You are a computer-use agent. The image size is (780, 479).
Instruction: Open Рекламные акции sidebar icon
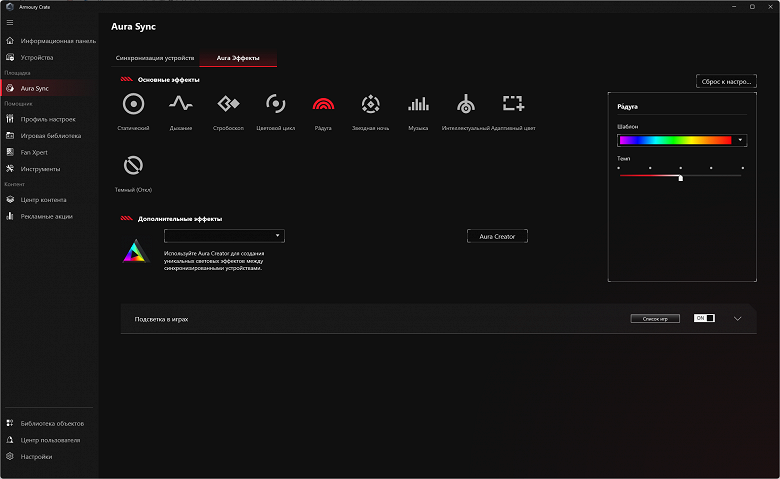tap(10, 216)
